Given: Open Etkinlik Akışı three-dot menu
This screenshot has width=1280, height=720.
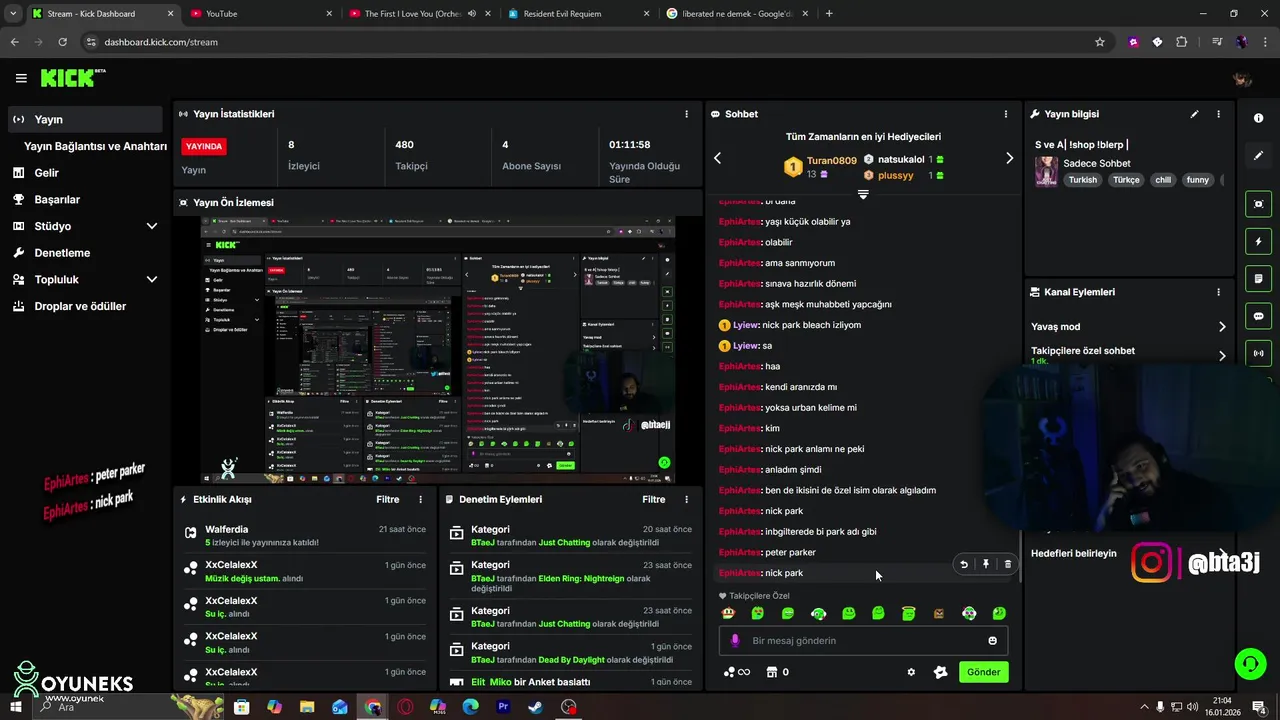Looking at the screenshot, I should click(x=420, y=499).
